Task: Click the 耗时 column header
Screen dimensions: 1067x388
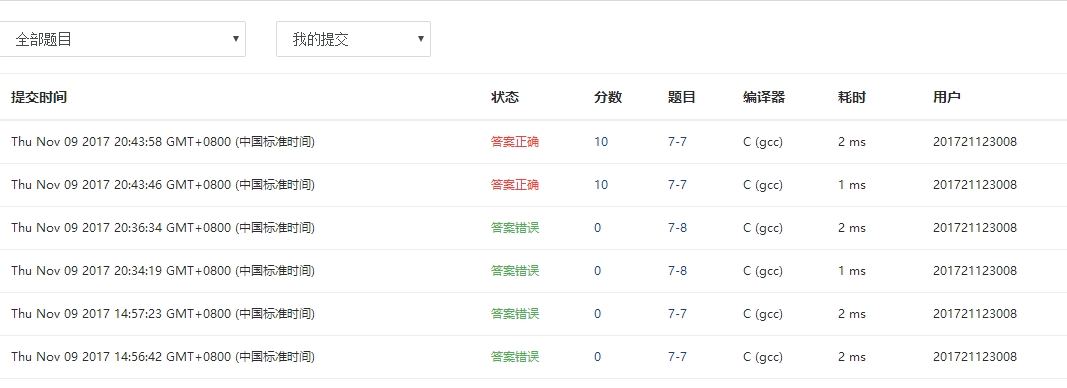Action: coord(851,97)
